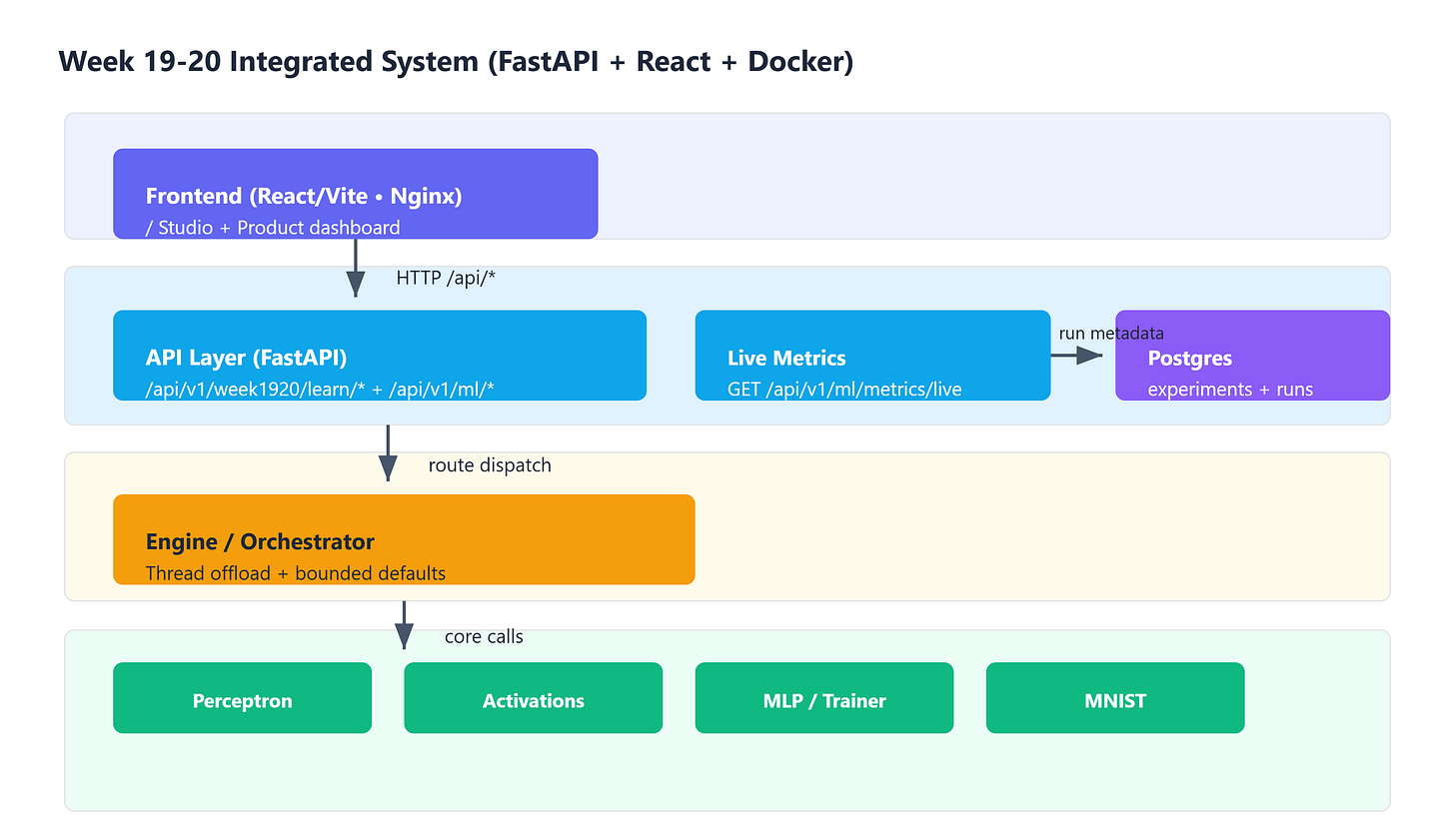
Task: Select the Perceptron block
Action: (243, 698)
